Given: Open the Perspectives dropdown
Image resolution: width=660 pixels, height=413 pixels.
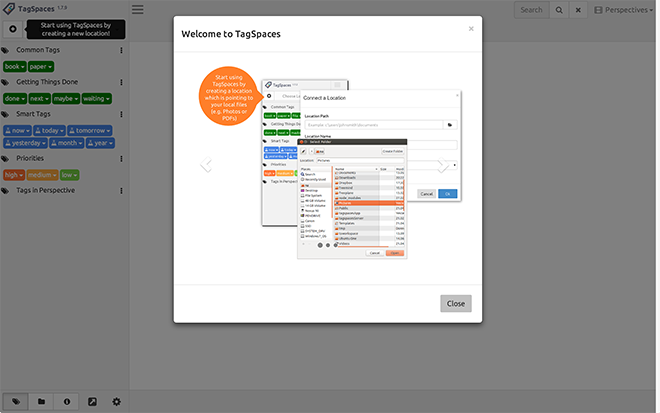Looking at the screenshot, I should point(623,10).
